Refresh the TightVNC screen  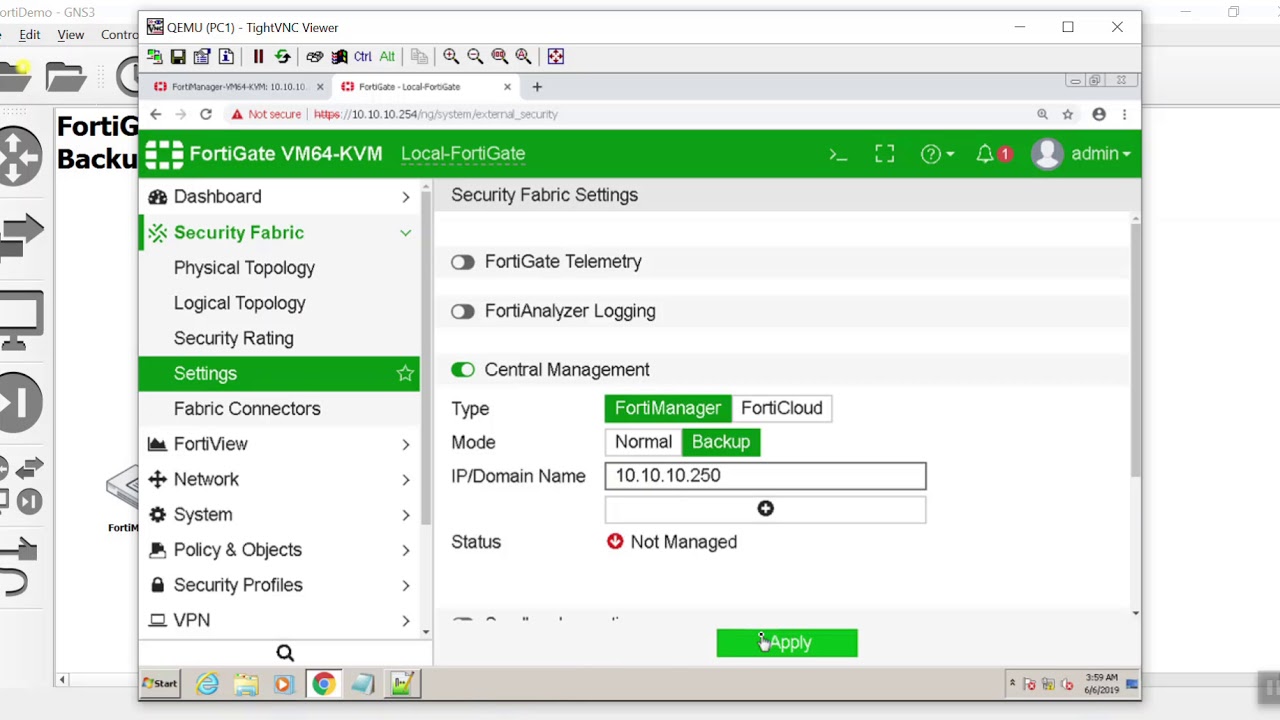(x=282, y=57)
